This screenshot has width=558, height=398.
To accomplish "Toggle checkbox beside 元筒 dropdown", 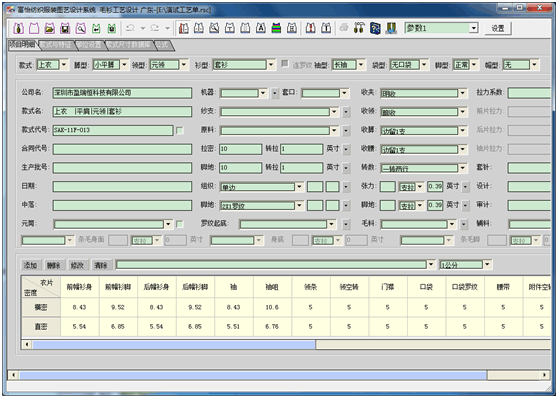I will pyautogui.click(x=180, y=224).
